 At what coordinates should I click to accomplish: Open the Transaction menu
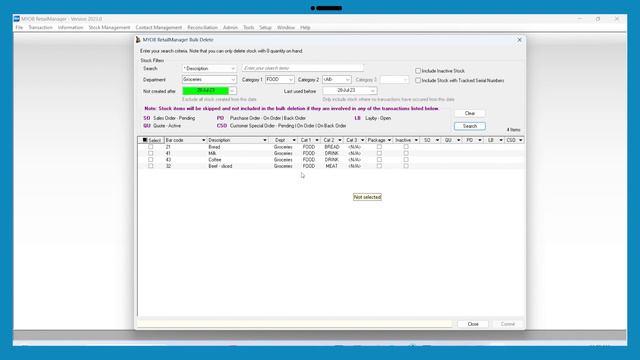point(40,27)
